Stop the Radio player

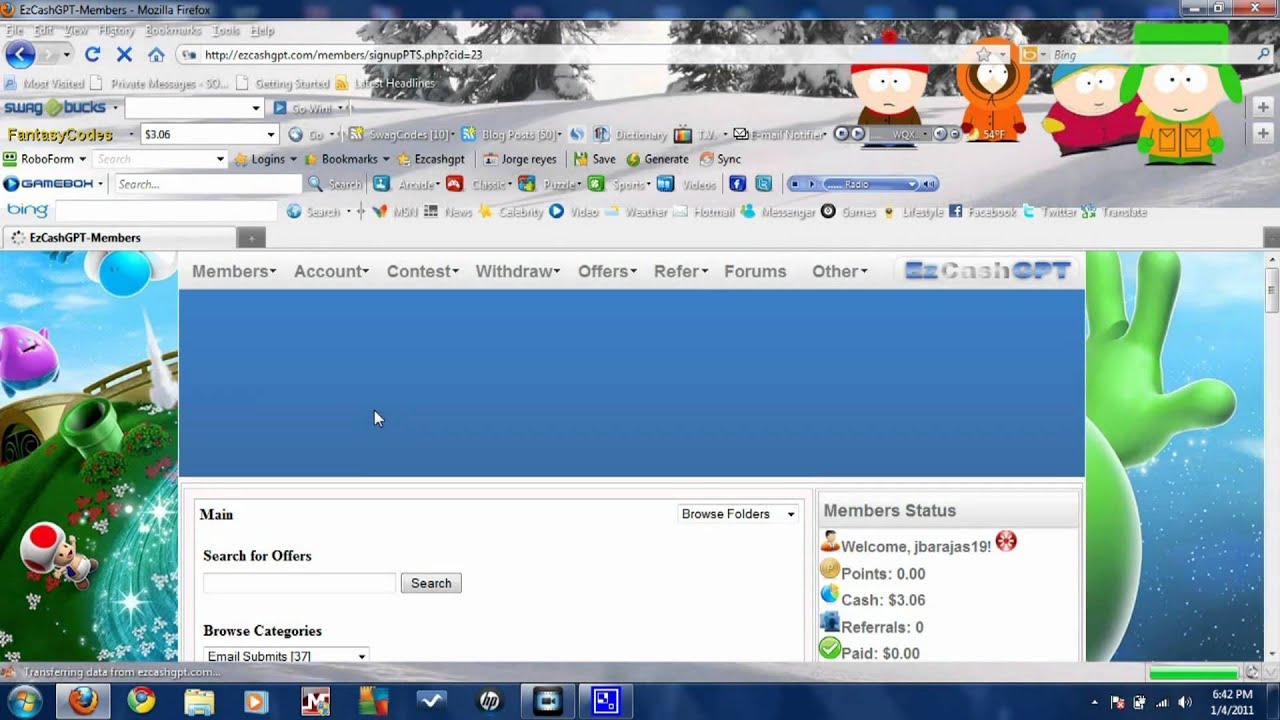796,184
